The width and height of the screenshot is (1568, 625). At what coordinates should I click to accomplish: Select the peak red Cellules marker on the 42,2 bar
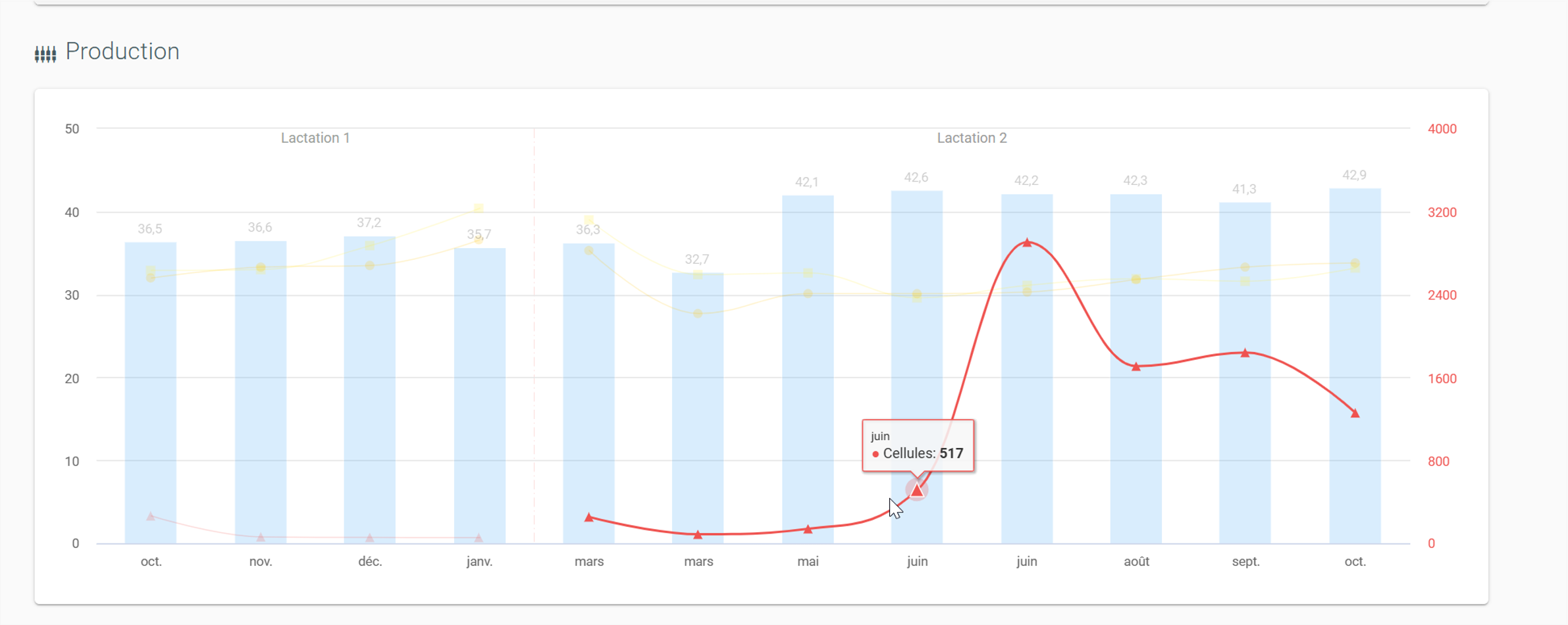click(x=1027, y=243)
